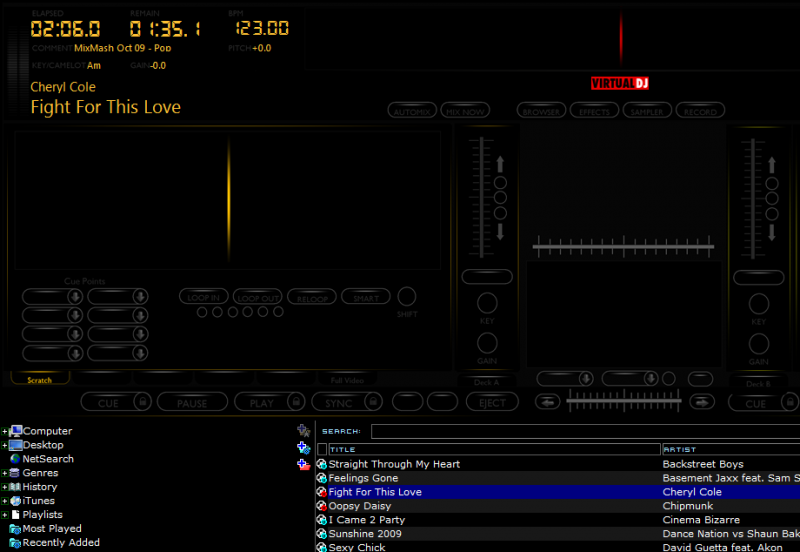Viewport: 800px width, 552px height.
Task: Click the crossfader right arrow button
Action: (702, 403)
